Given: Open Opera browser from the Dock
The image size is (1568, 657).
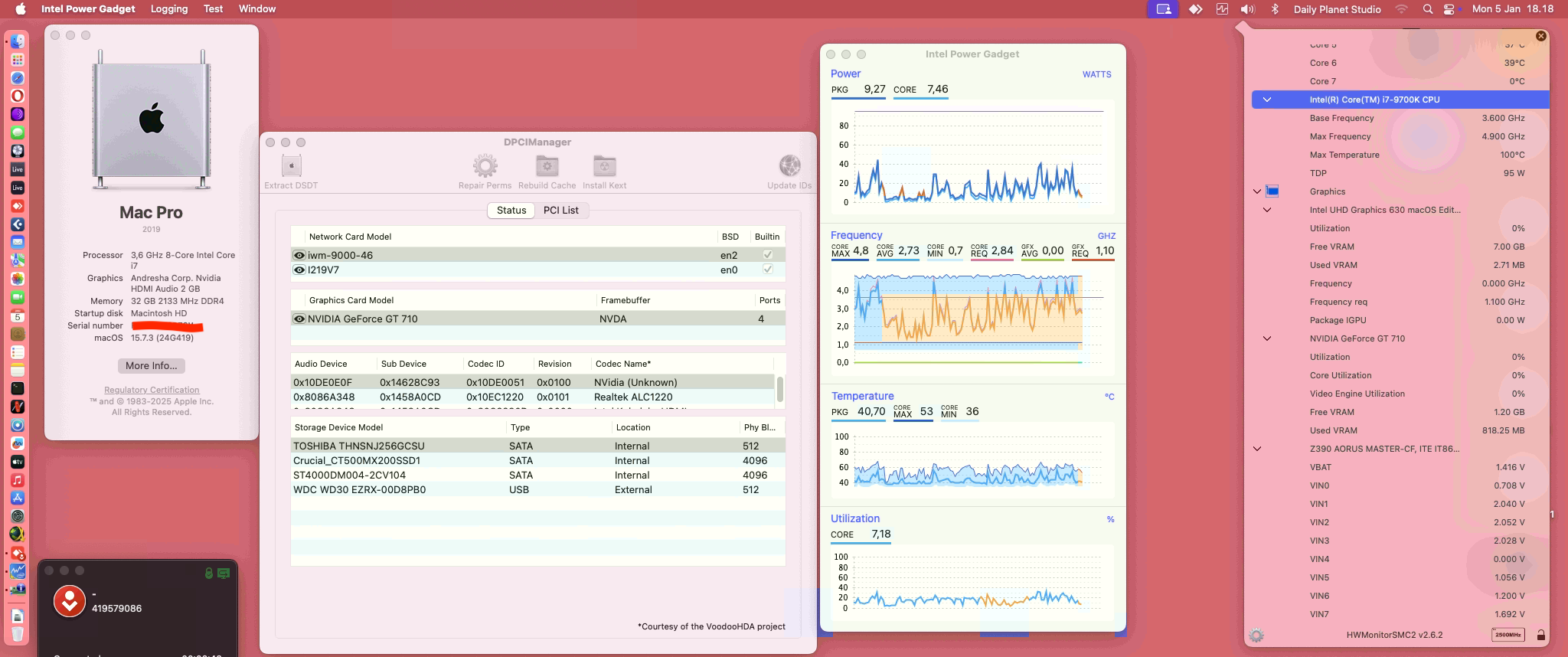Looking at the screenshot, I should pos(17,96).
